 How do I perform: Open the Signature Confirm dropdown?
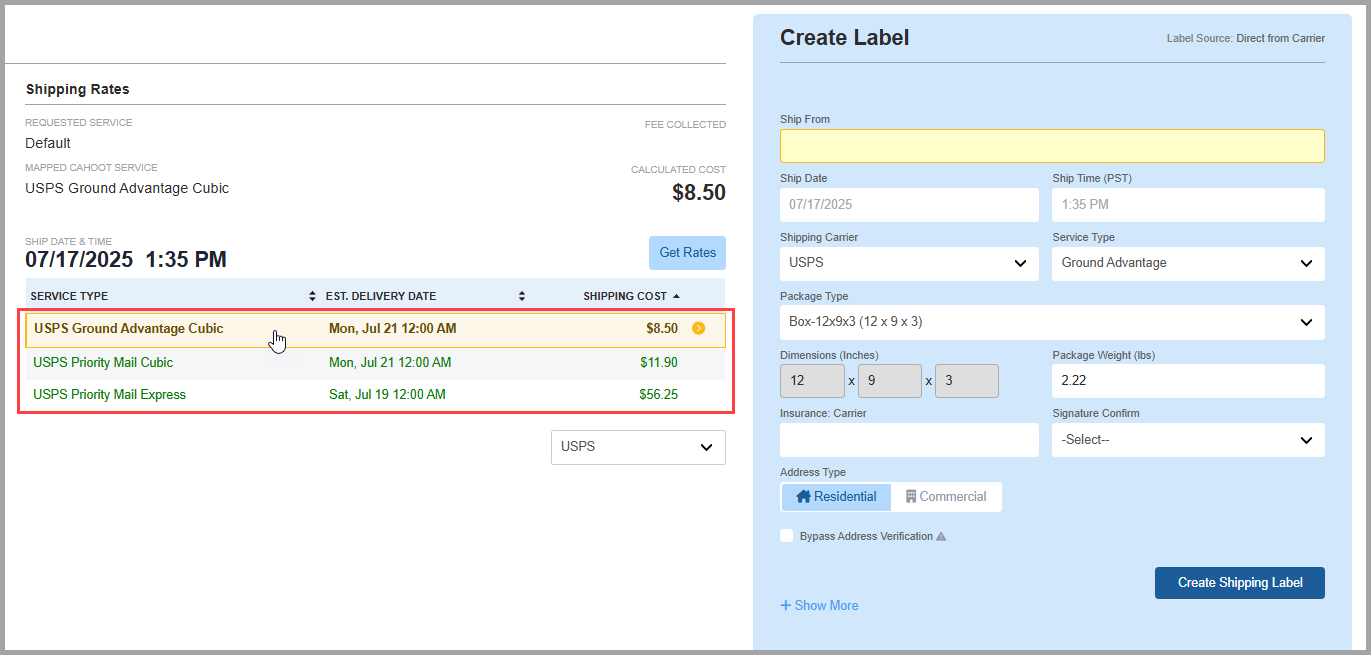pyautogui.click(x=1188, y=440)
